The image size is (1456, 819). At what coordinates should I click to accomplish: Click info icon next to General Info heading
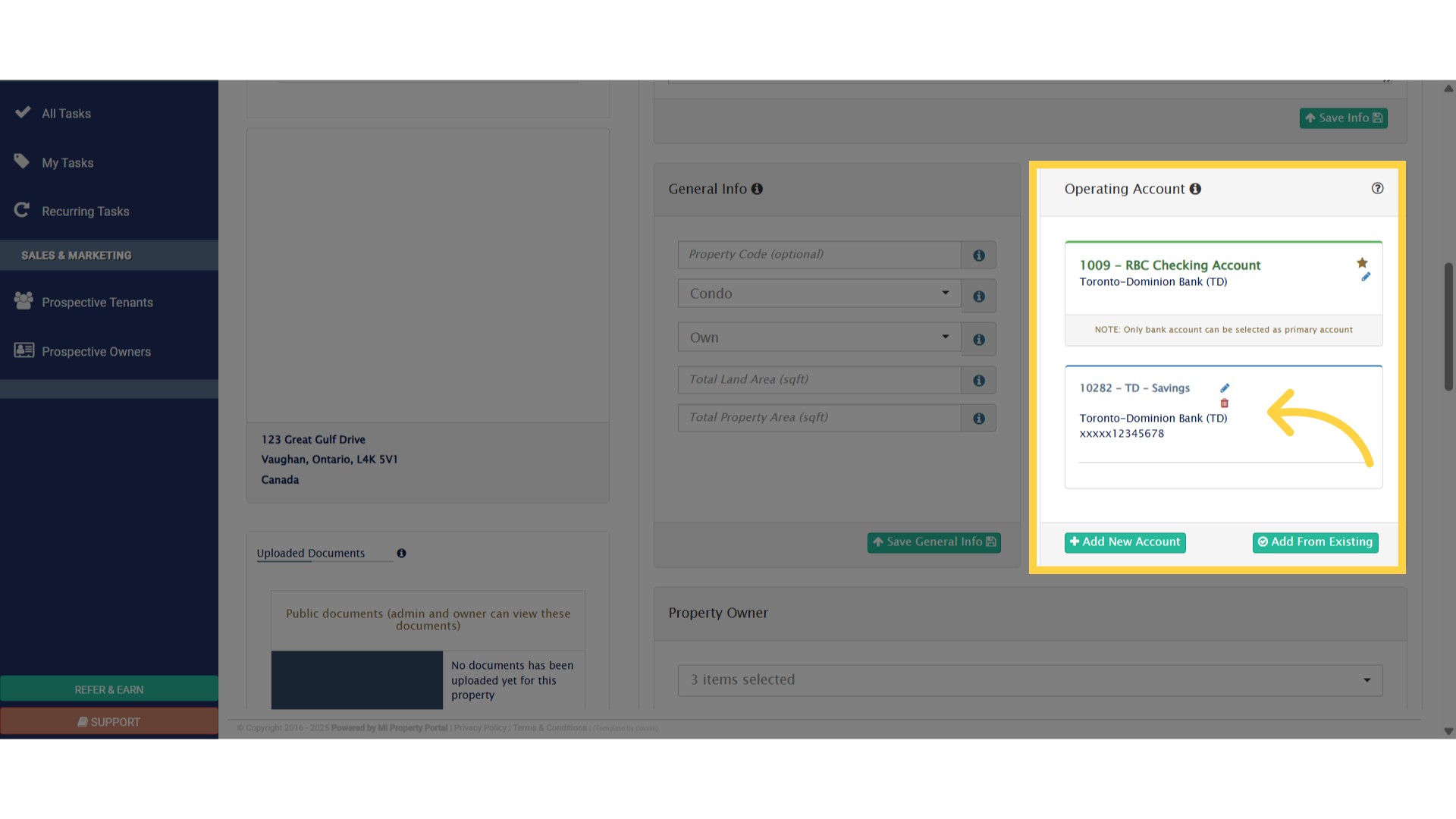click(757, 189)
